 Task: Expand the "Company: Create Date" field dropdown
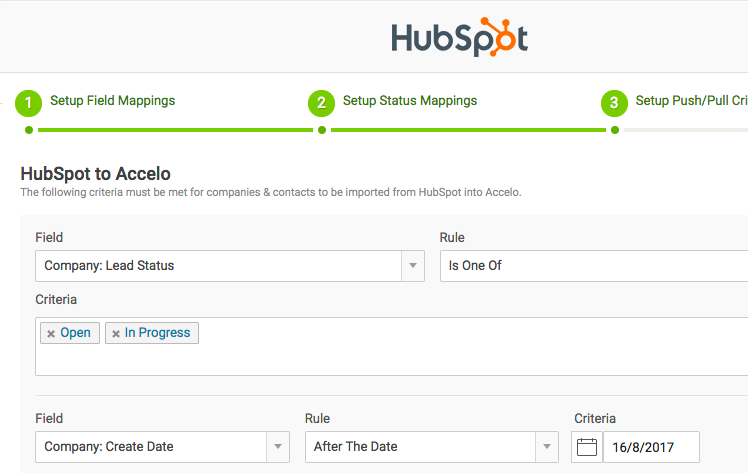point(278,447)
